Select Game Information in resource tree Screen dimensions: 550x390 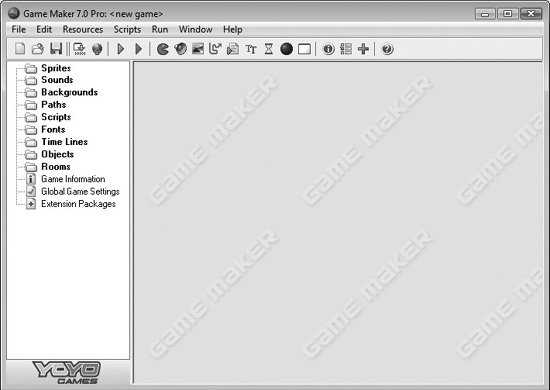(66, 179)
